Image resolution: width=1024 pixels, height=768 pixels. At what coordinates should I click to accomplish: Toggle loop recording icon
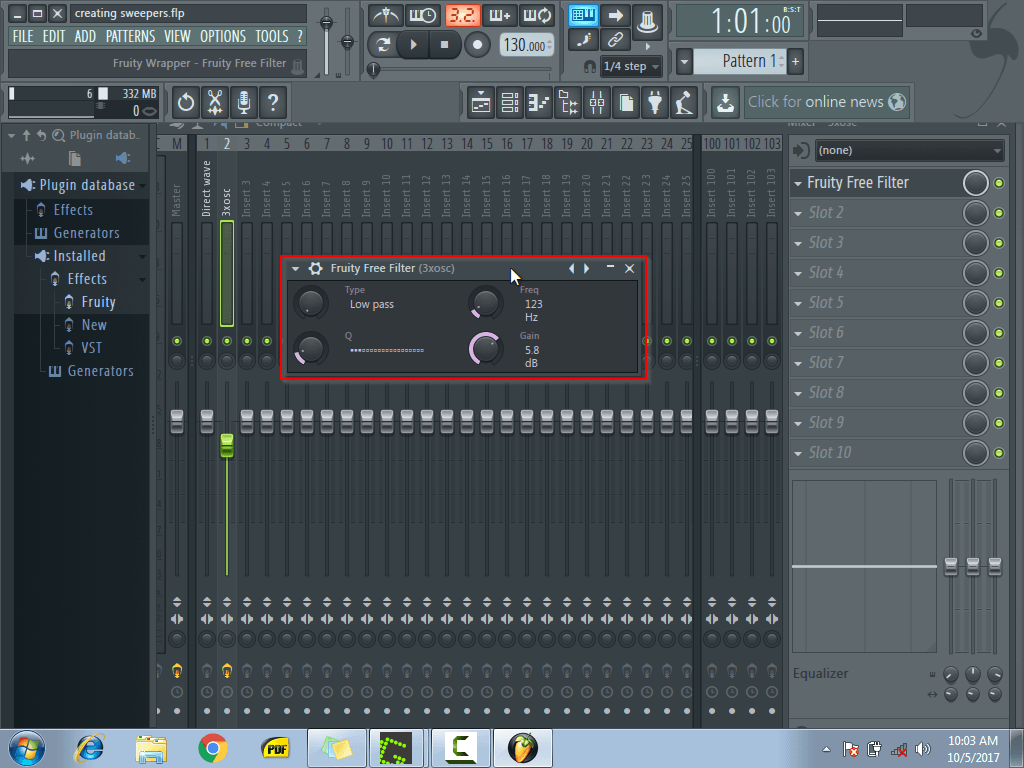(537, 15)
